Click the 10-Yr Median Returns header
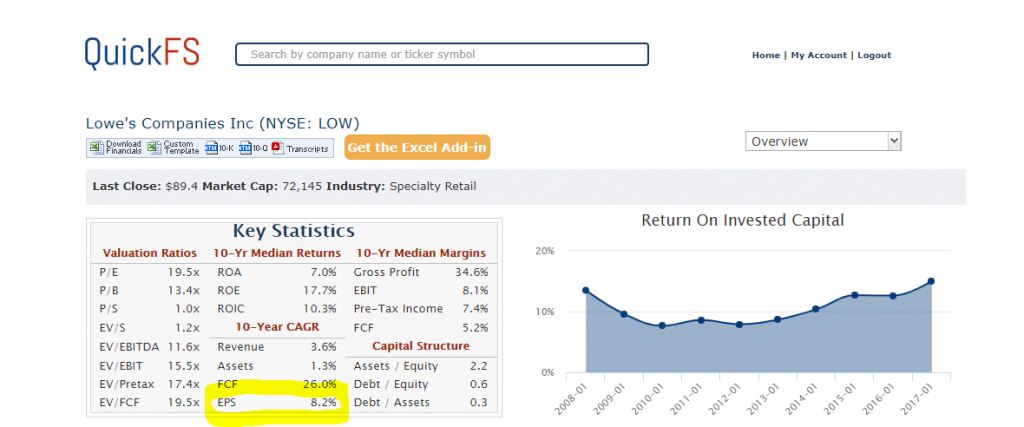The image size is (1024, 427). 277,253
